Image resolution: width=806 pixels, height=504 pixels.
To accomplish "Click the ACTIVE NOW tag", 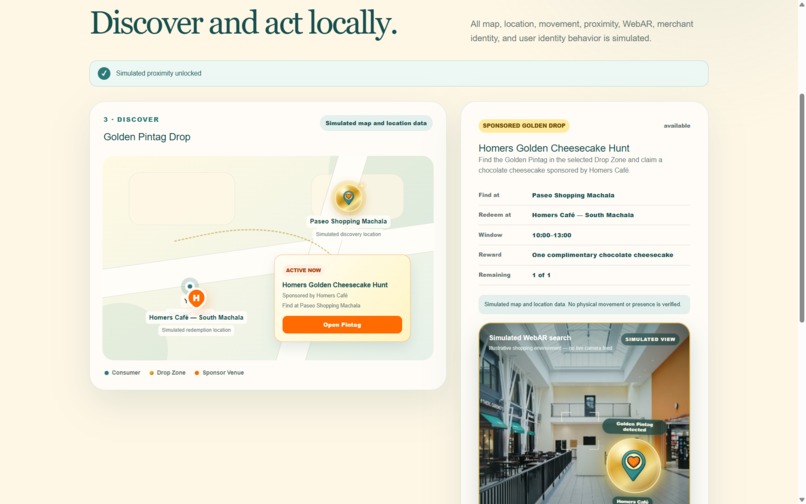I will coord(303,270).
